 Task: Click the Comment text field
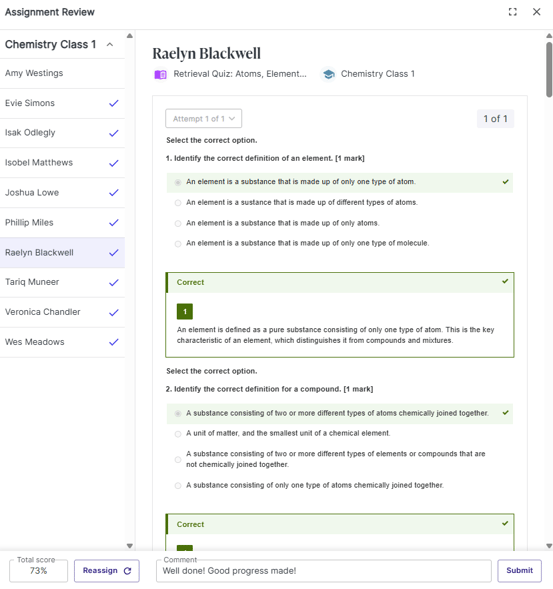click(x=323, y=571)
